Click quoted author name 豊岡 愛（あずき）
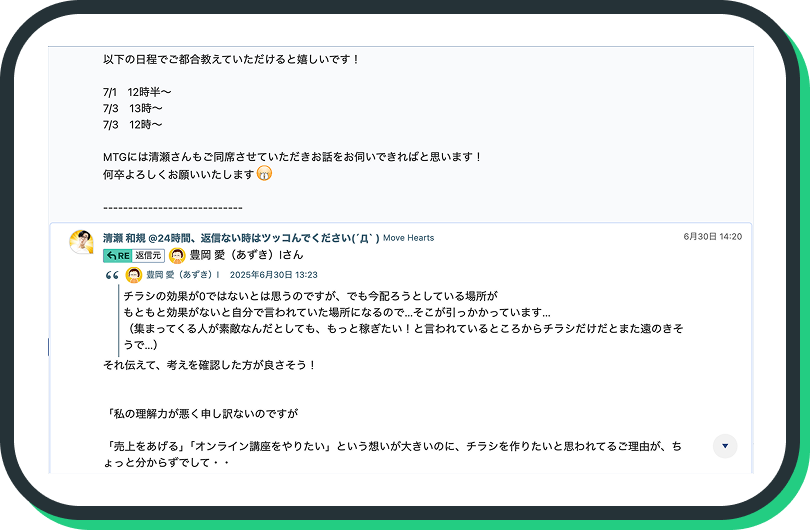This screenshot has height=530, width=810. (183, 275)
